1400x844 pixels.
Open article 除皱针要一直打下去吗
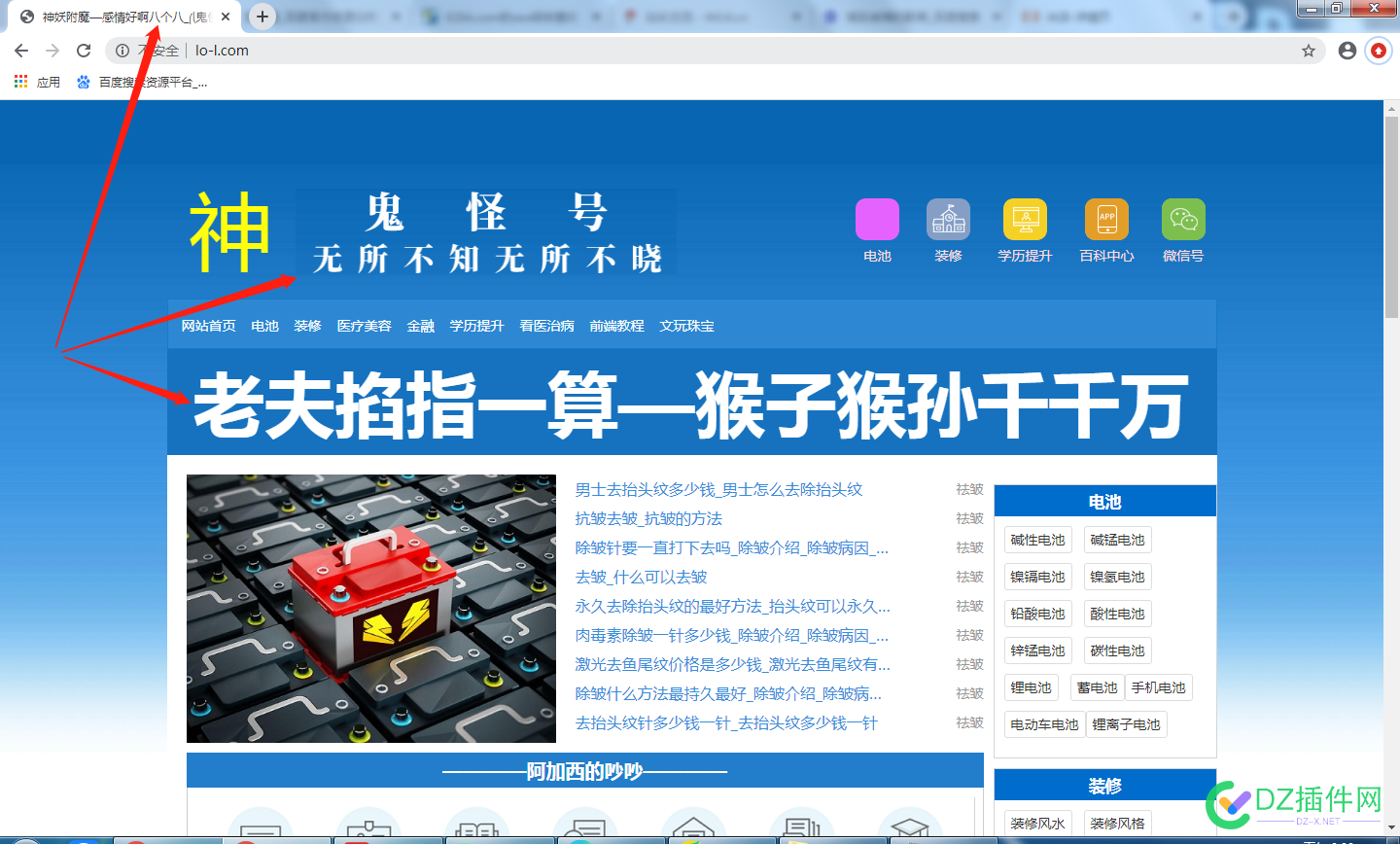coord(731,547)
